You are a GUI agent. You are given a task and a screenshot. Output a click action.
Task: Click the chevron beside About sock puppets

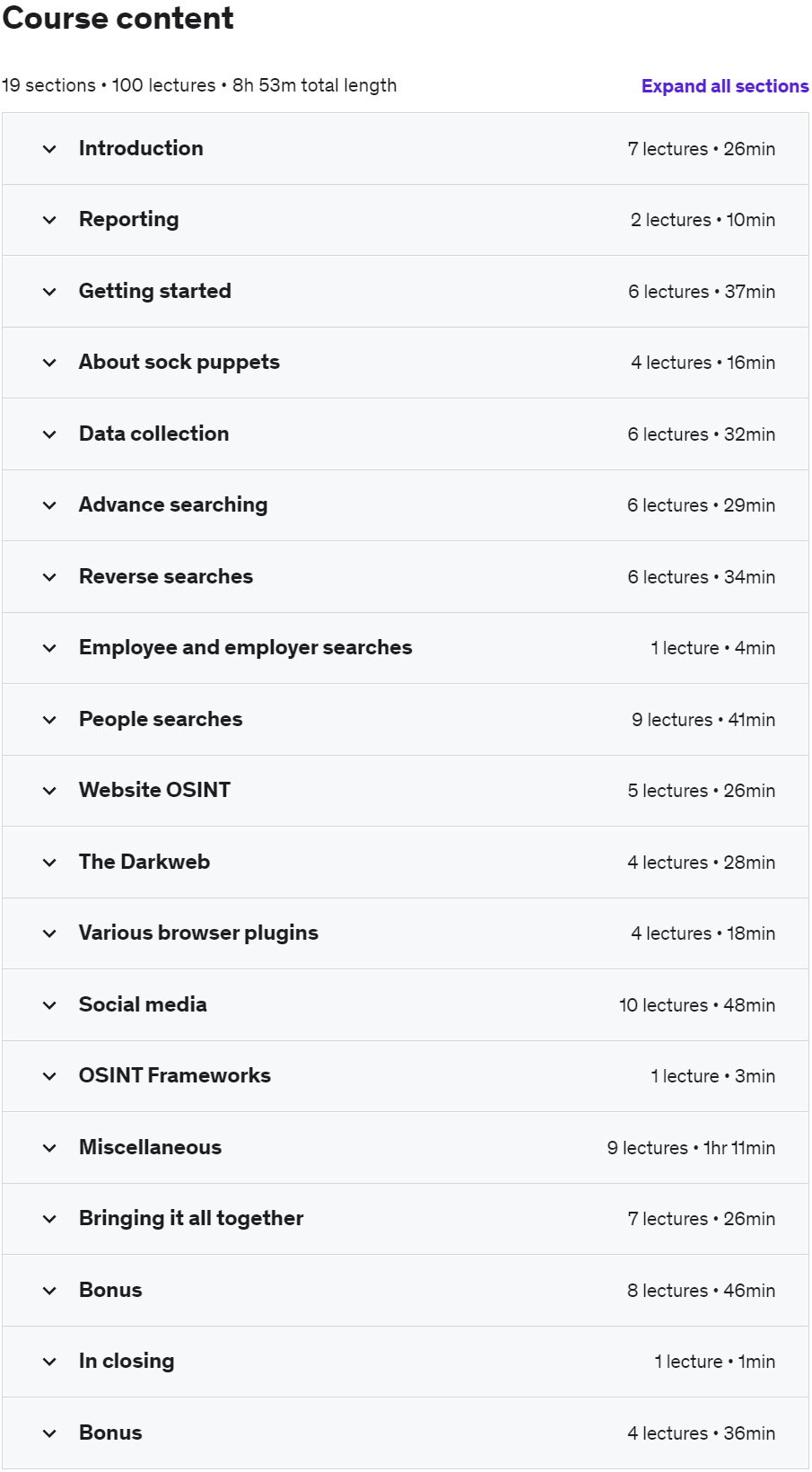[49, 363]
